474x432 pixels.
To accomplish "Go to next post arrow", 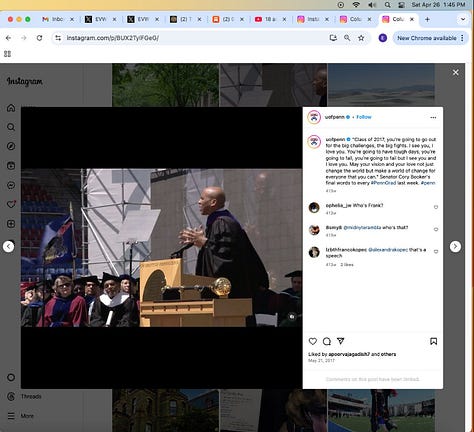I will point(455,246).
